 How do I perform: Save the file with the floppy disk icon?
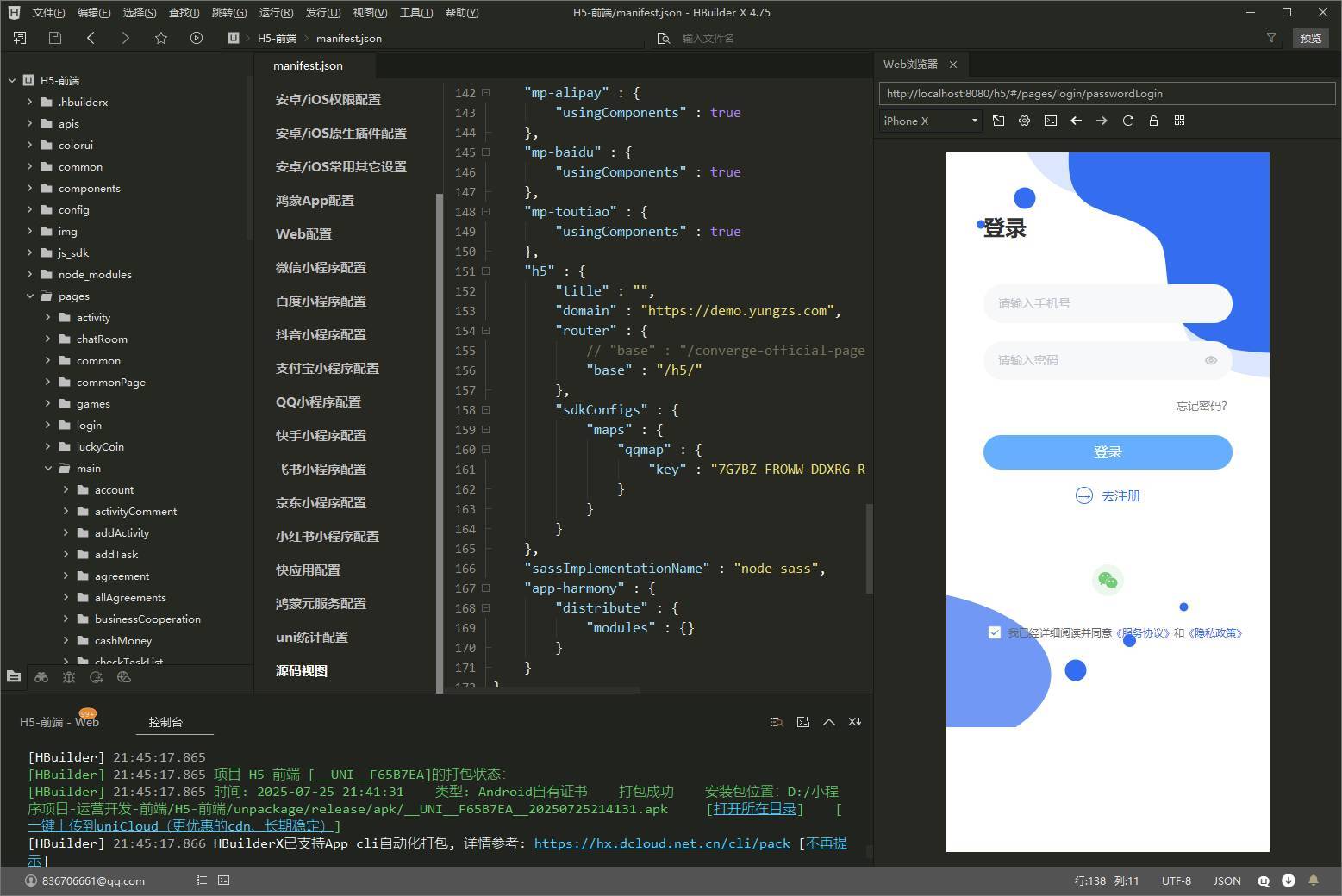(55, 38)
